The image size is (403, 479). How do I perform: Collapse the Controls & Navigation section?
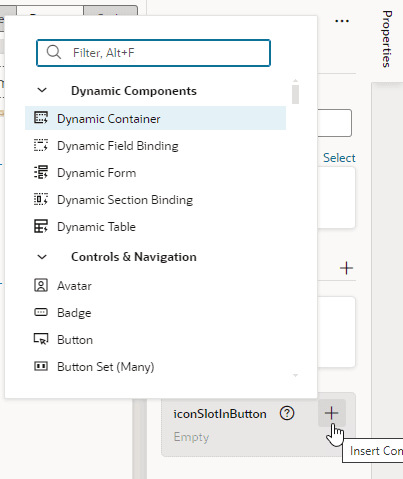tap(42, 257)
